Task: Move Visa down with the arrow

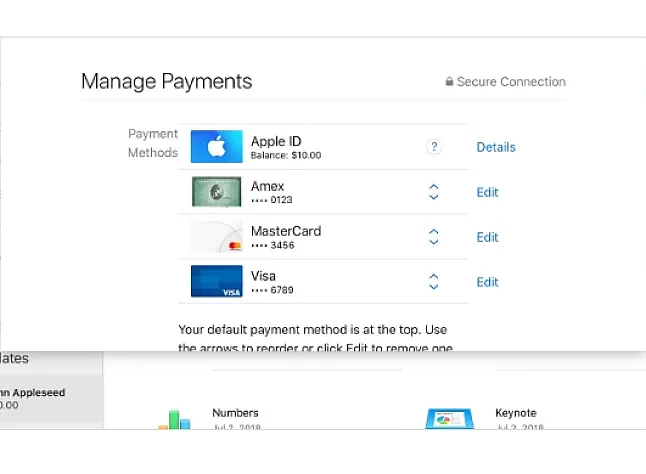Action: 433,287
